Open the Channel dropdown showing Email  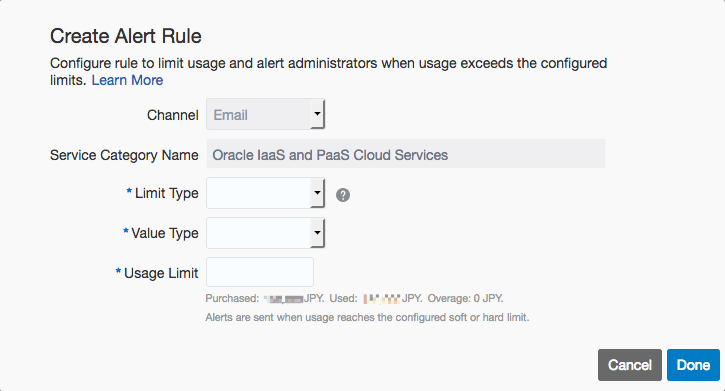pos(265,114)
